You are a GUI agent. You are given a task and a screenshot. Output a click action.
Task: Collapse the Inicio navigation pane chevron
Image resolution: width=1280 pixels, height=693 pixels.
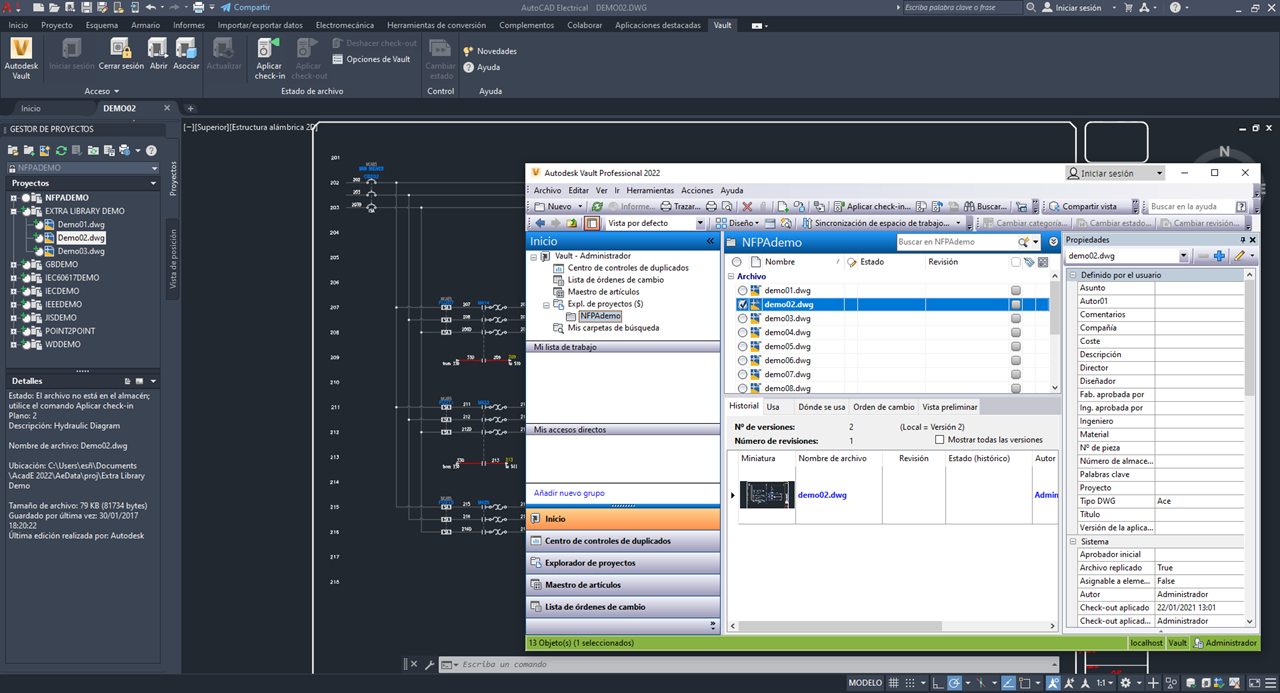711,241
